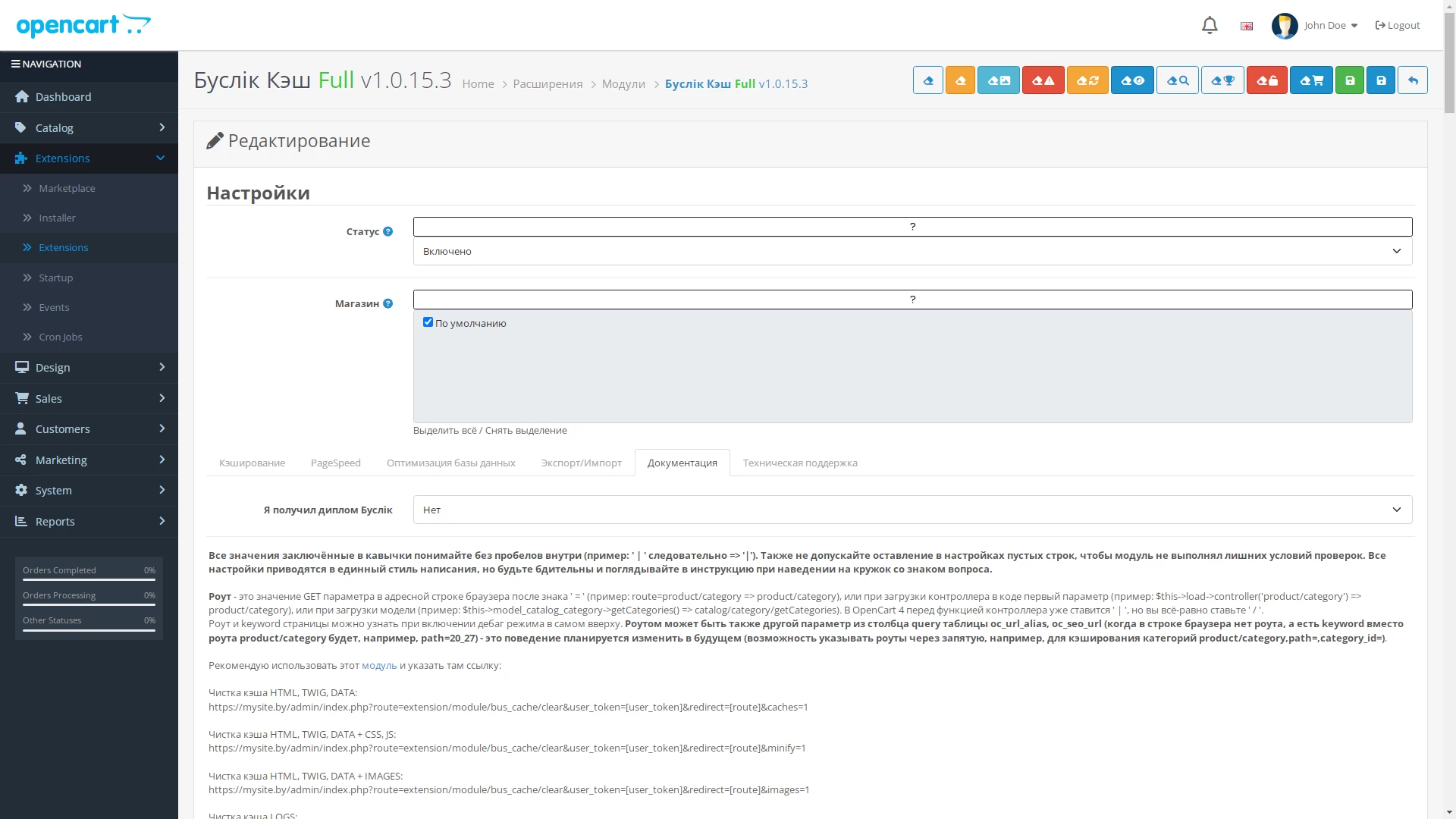This screenshot has height=819, width=1456.
Task: Click the Выделить всё link
Action: (445, 430)
